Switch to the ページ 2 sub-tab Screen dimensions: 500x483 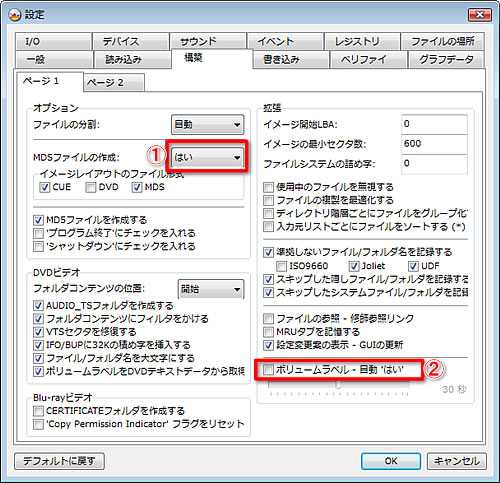coord(114,82)
